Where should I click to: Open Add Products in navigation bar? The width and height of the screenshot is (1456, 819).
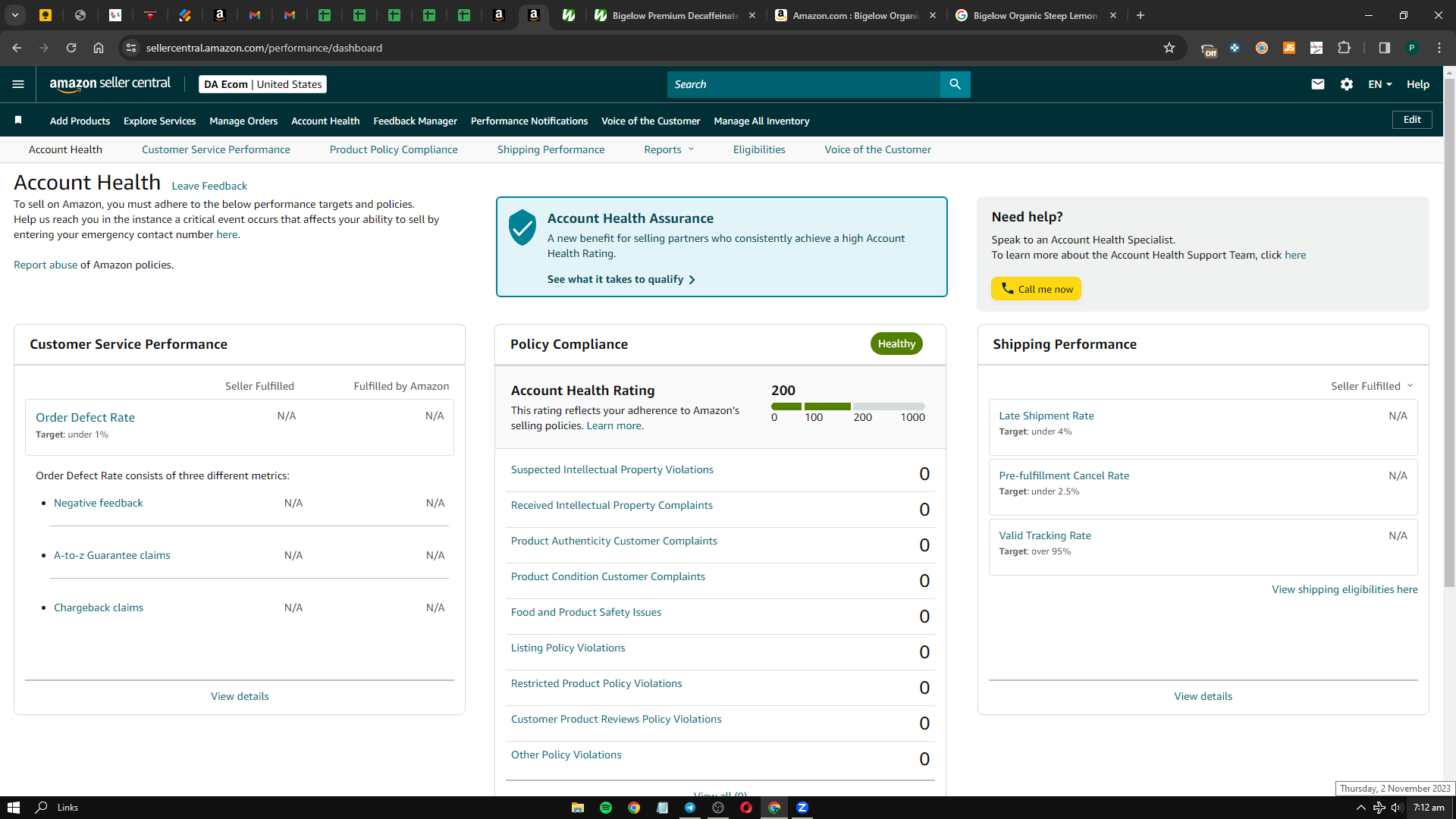click(x=80, y=121)
